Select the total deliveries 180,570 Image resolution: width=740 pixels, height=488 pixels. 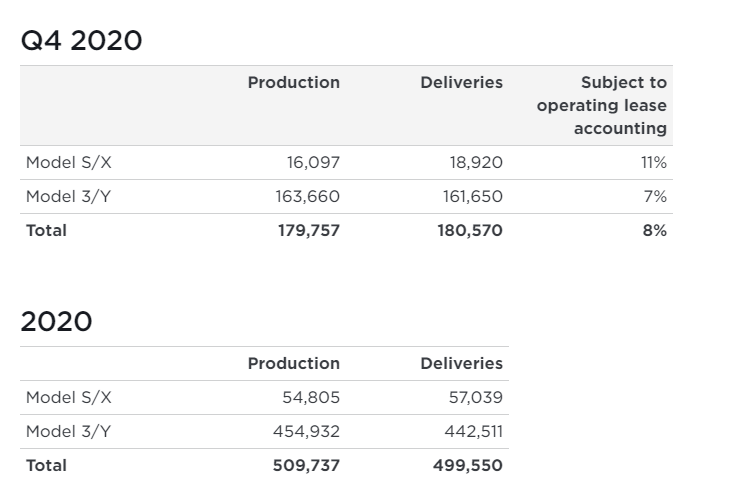click(x=470, y=230)
